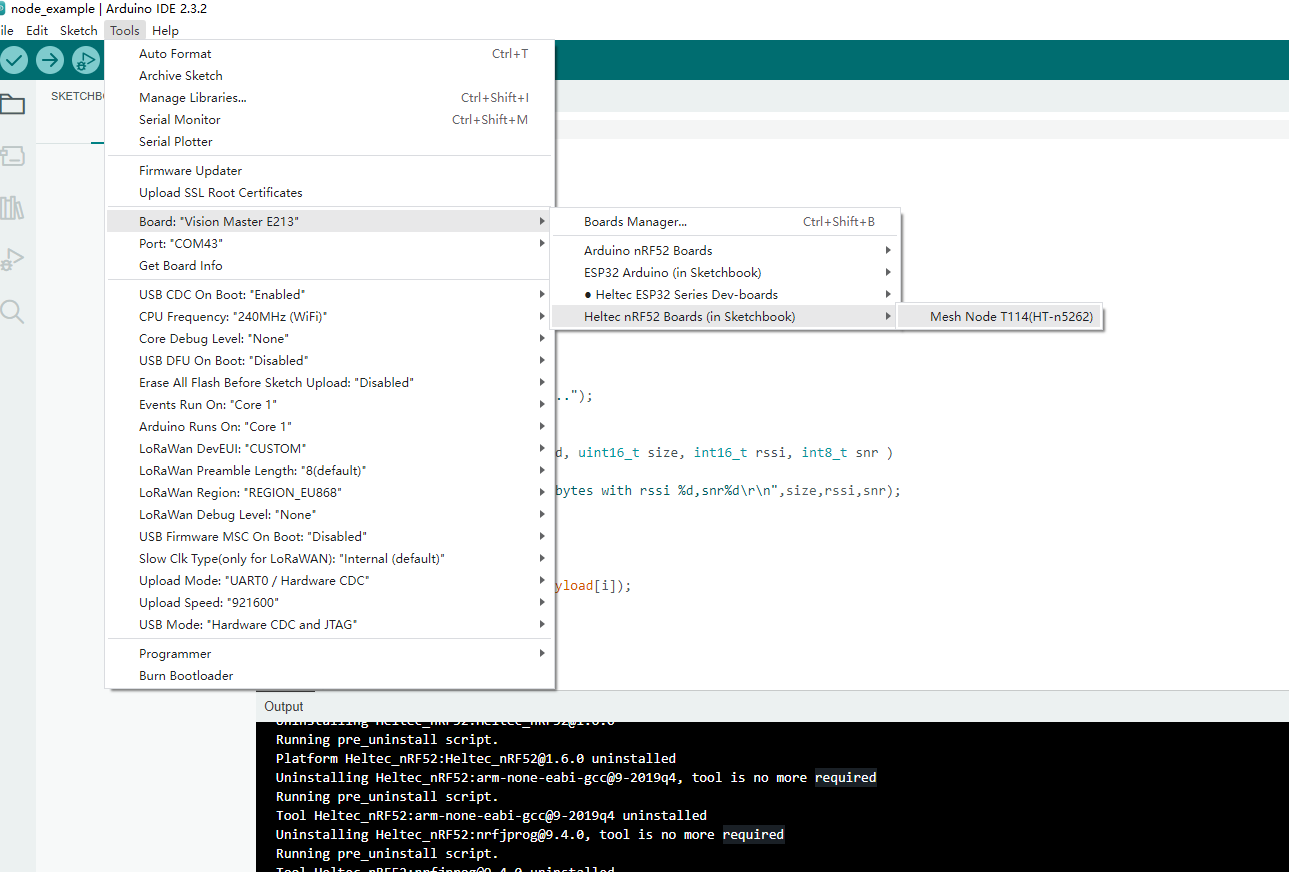Select Heltec ESP32 Series Dev-boards entry

coord(680,295)
